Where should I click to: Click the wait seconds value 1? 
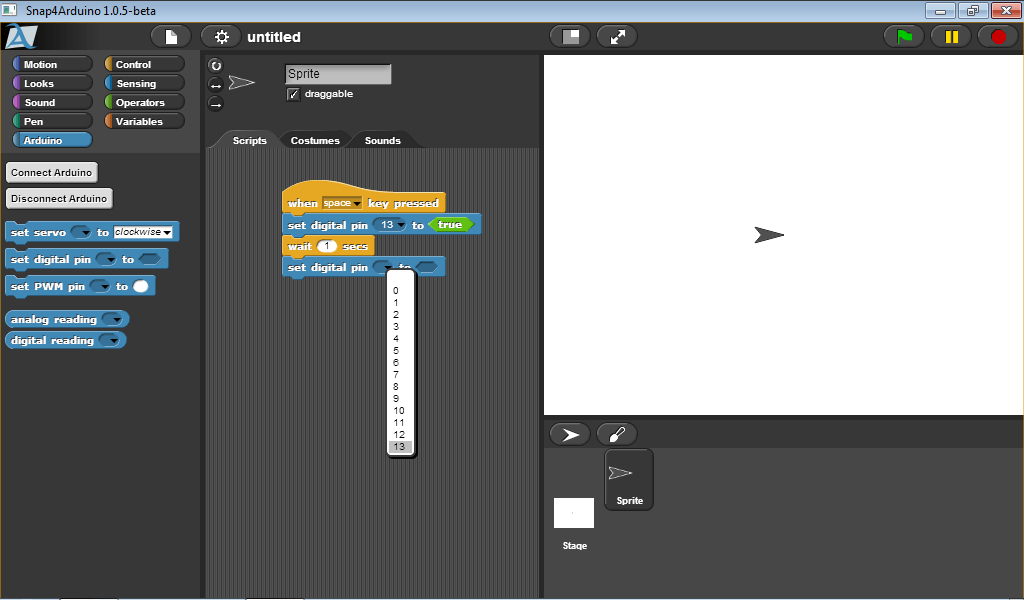[327, 246]
